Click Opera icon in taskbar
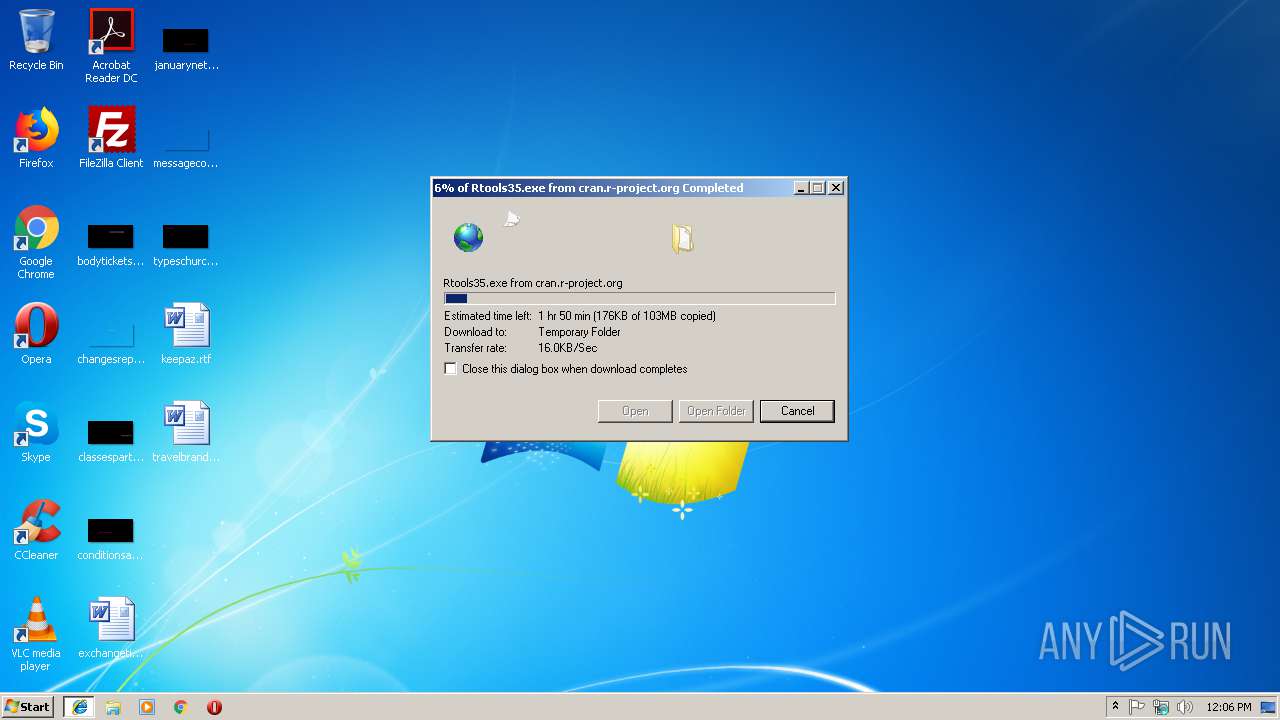 [214, 707]
